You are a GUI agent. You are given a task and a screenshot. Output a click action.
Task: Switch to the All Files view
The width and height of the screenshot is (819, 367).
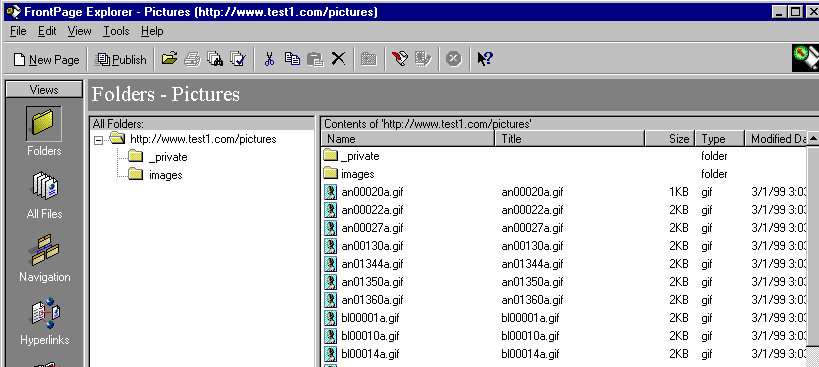[44, 195]
